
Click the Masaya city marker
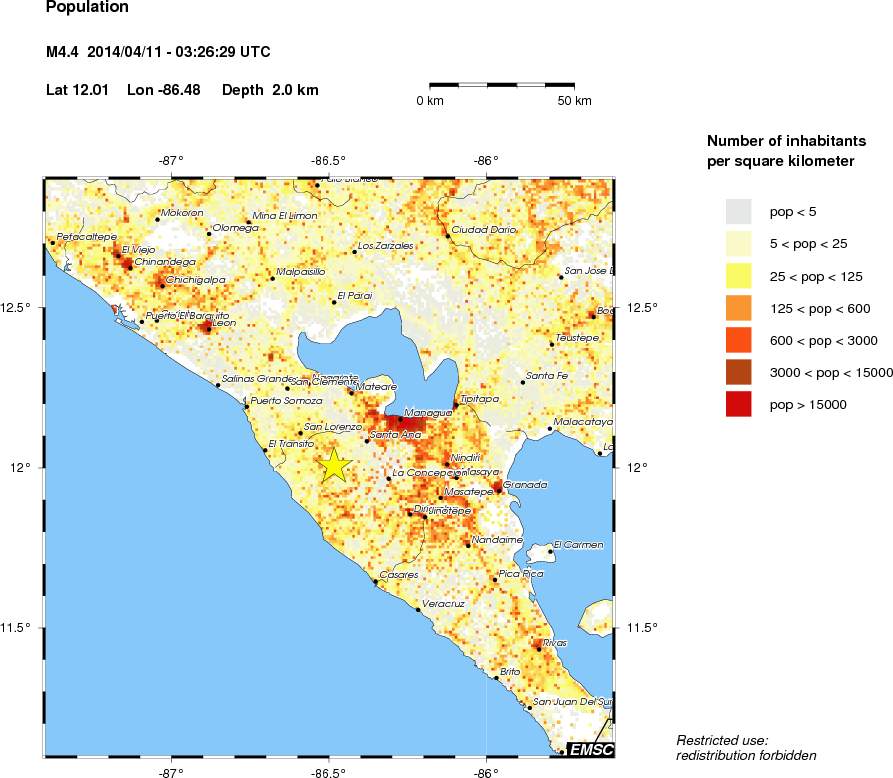coord(456,479)
